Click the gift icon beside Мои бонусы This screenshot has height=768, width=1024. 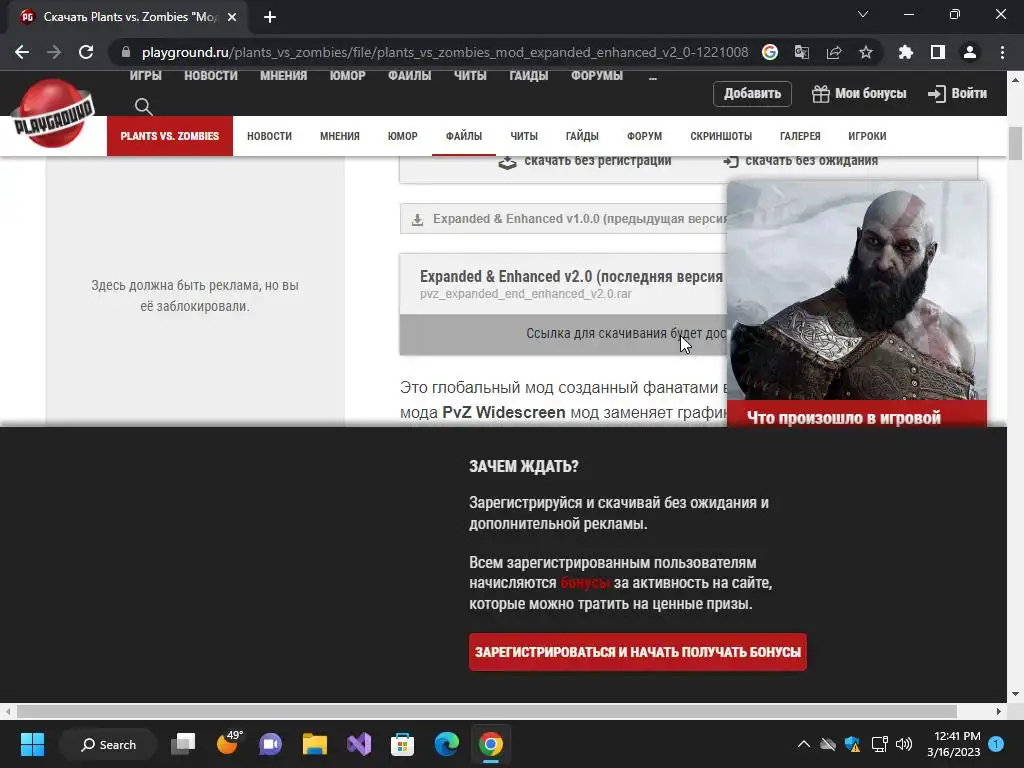pyautogui.click(x=820, y=93)
